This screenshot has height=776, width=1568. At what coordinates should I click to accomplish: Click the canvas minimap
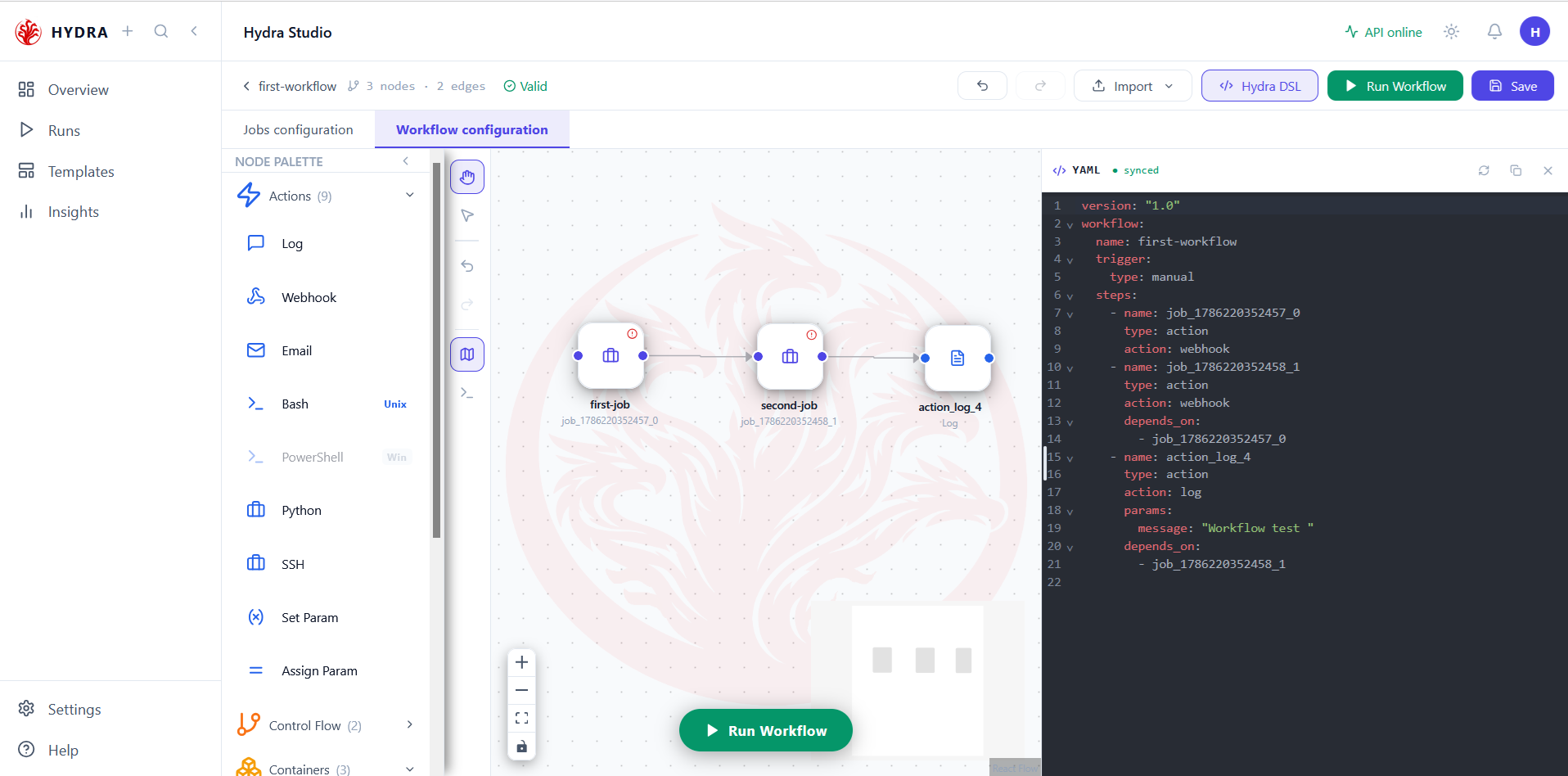click(917, 680)
